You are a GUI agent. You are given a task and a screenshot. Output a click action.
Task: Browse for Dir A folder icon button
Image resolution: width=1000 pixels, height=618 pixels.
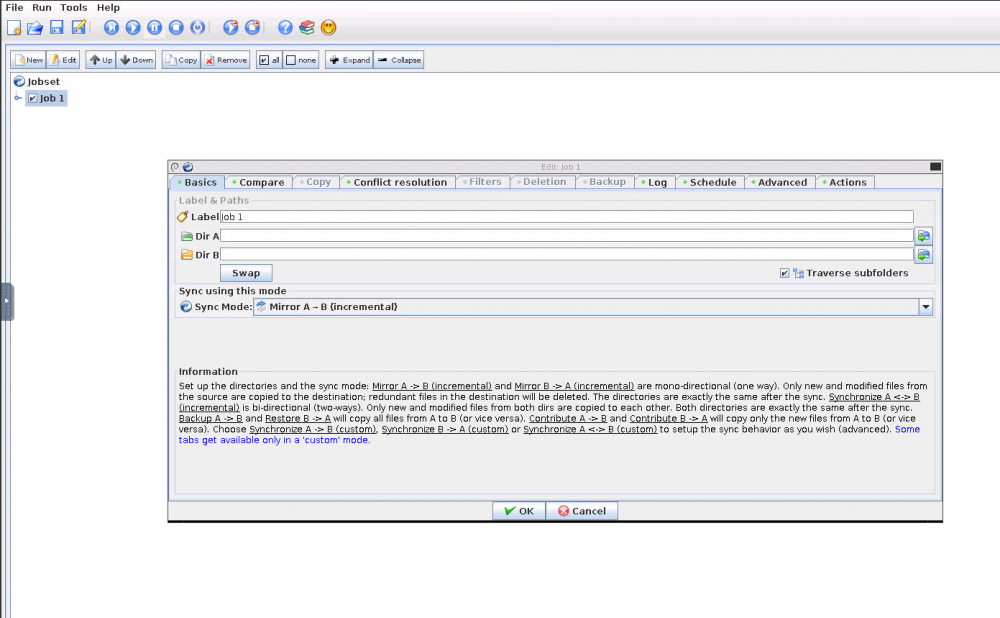[x=923, y=236]
